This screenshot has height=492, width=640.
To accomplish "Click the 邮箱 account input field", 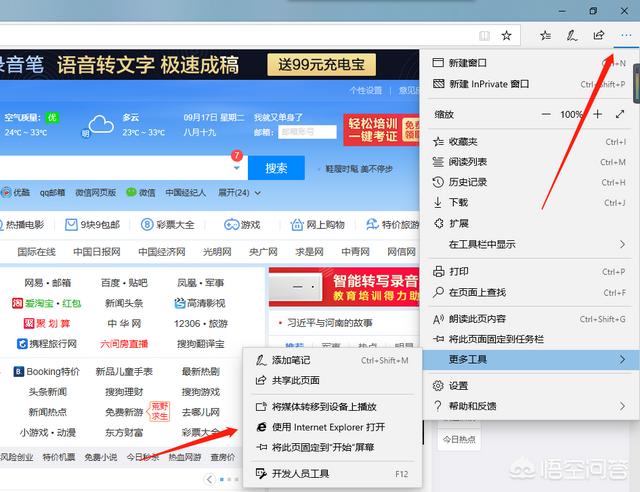I will pos(307,132).
